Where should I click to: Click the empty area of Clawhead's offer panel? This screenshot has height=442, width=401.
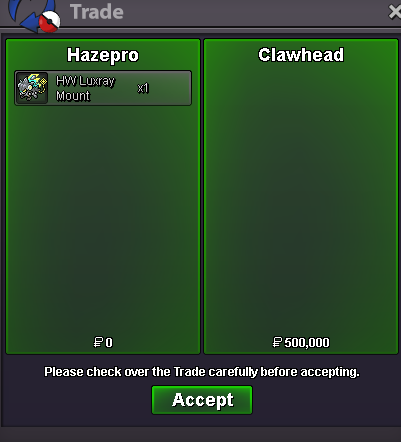tap(301, 200)
